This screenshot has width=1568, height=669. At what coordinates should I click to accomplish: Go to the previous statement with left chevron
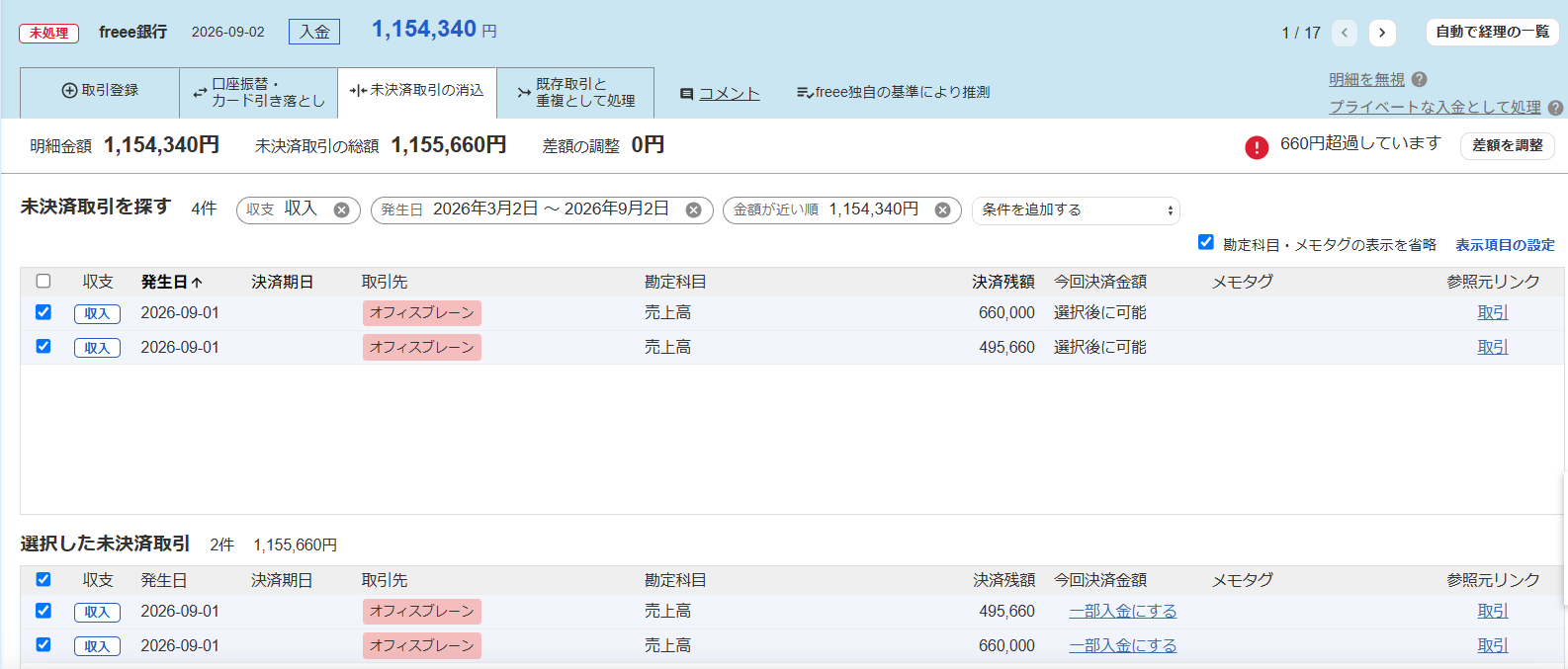(1345, 33)
